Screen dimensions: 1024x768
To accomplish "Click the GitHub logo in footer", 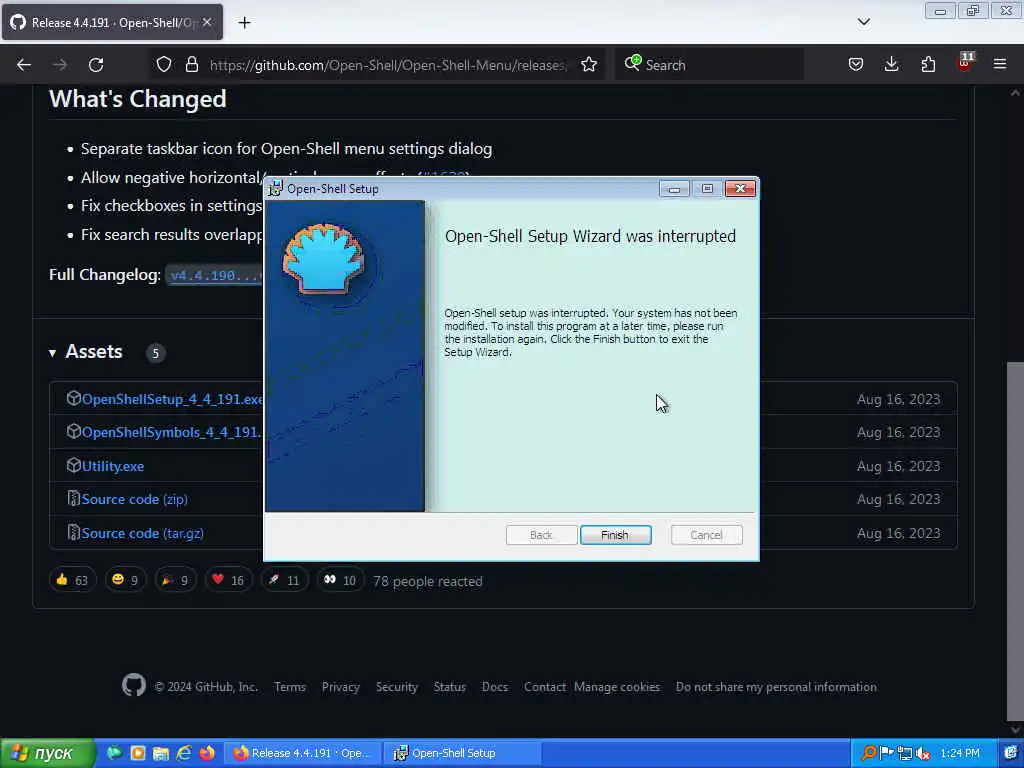I will tap(134, 686).
